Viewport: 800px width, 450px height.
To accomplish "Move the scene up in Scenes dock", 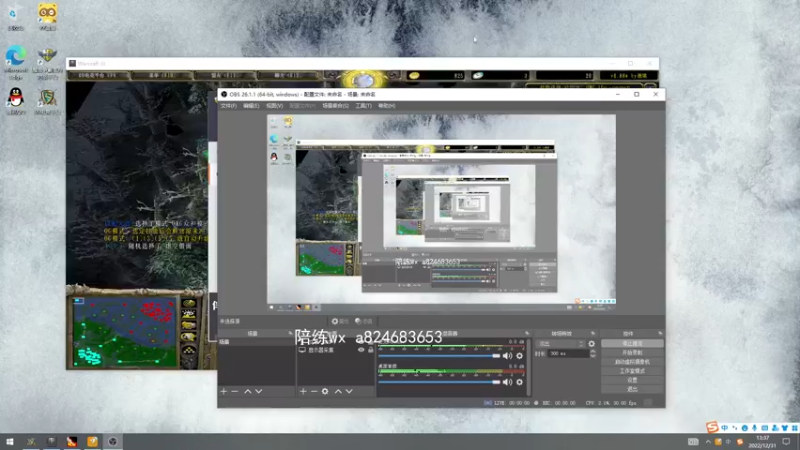I will point(247,391).
